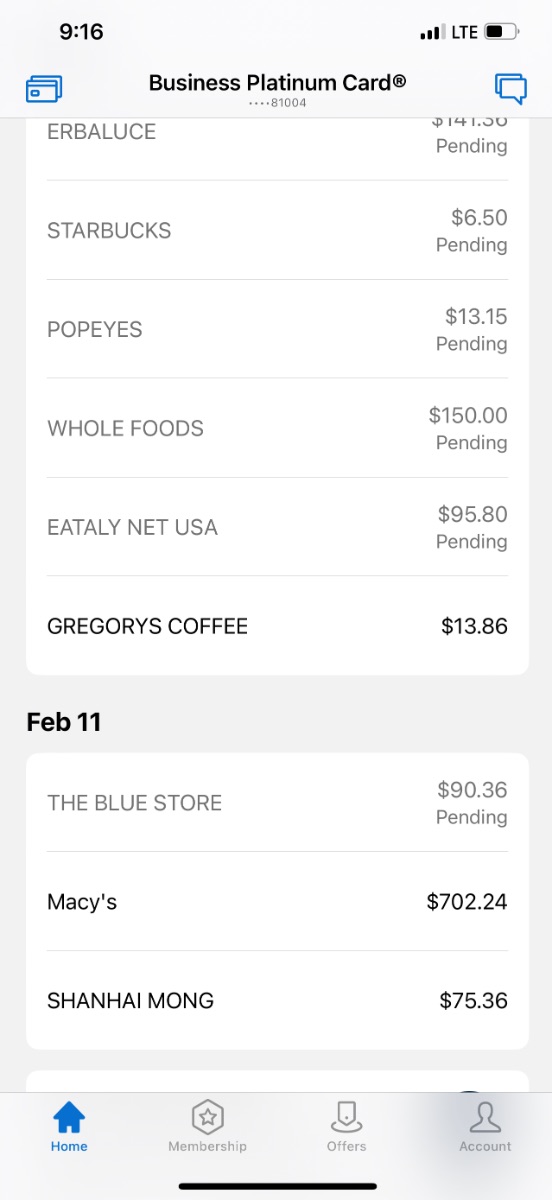This screenshot has height=1200, width=552.
Task: Open the POPEYES $13.15 transaction
Action: coord(277,329)
